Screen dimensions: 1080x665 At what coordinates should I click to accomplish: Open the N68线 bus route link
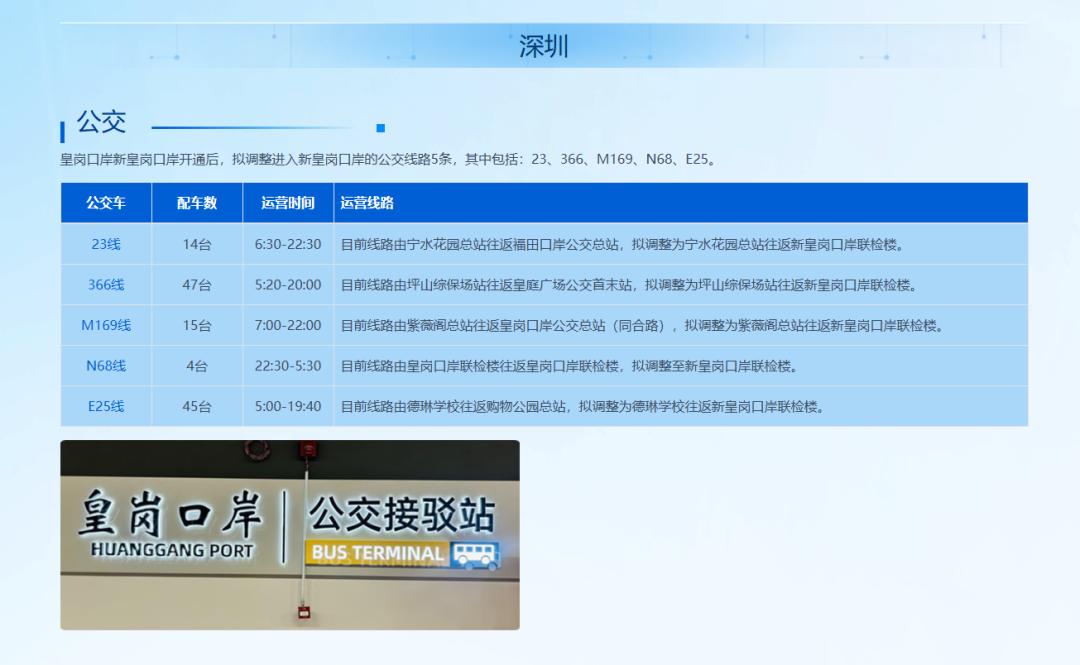[105, 366]
